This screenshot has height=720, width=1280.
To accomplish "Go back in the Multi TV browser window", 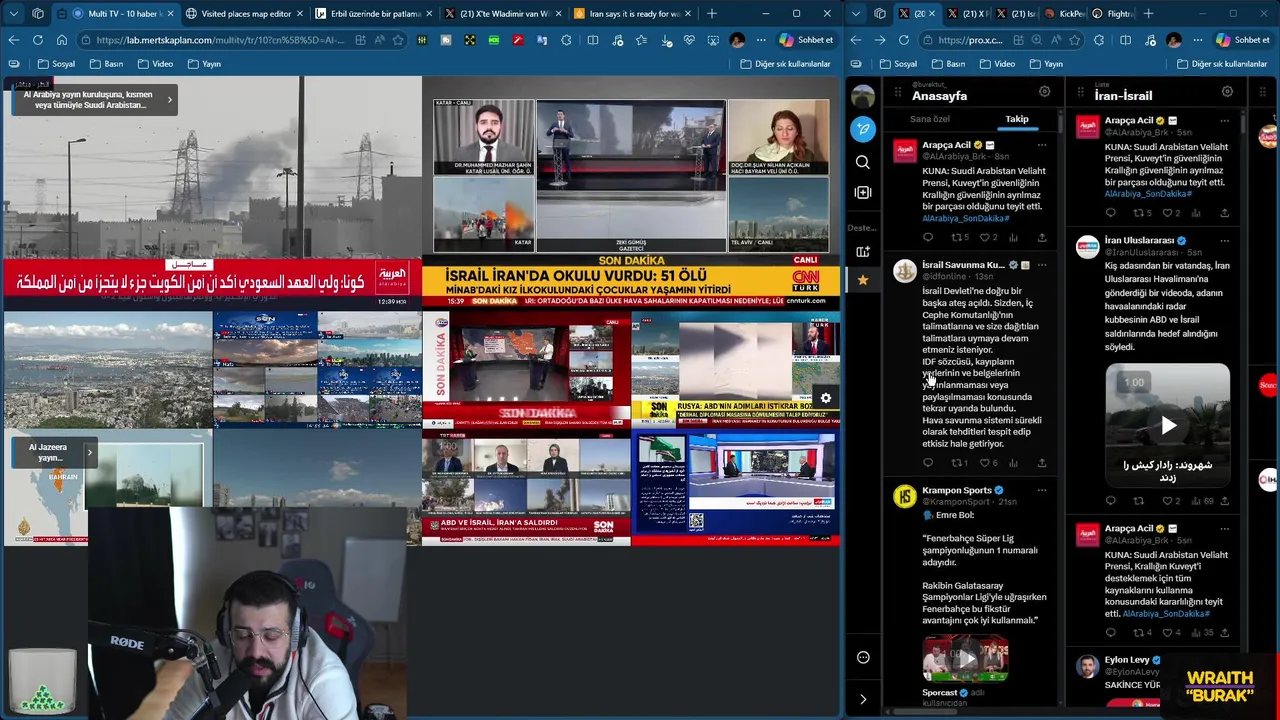I will 13,40.
